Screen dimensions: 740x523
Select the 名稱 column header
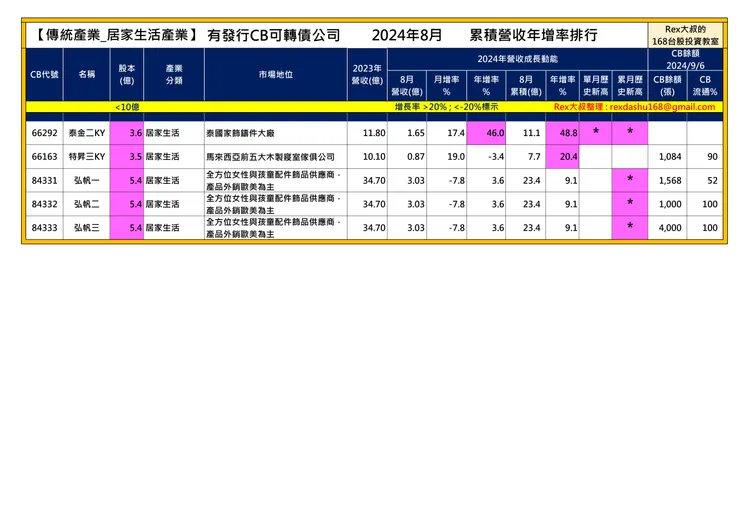coord(86,75)
